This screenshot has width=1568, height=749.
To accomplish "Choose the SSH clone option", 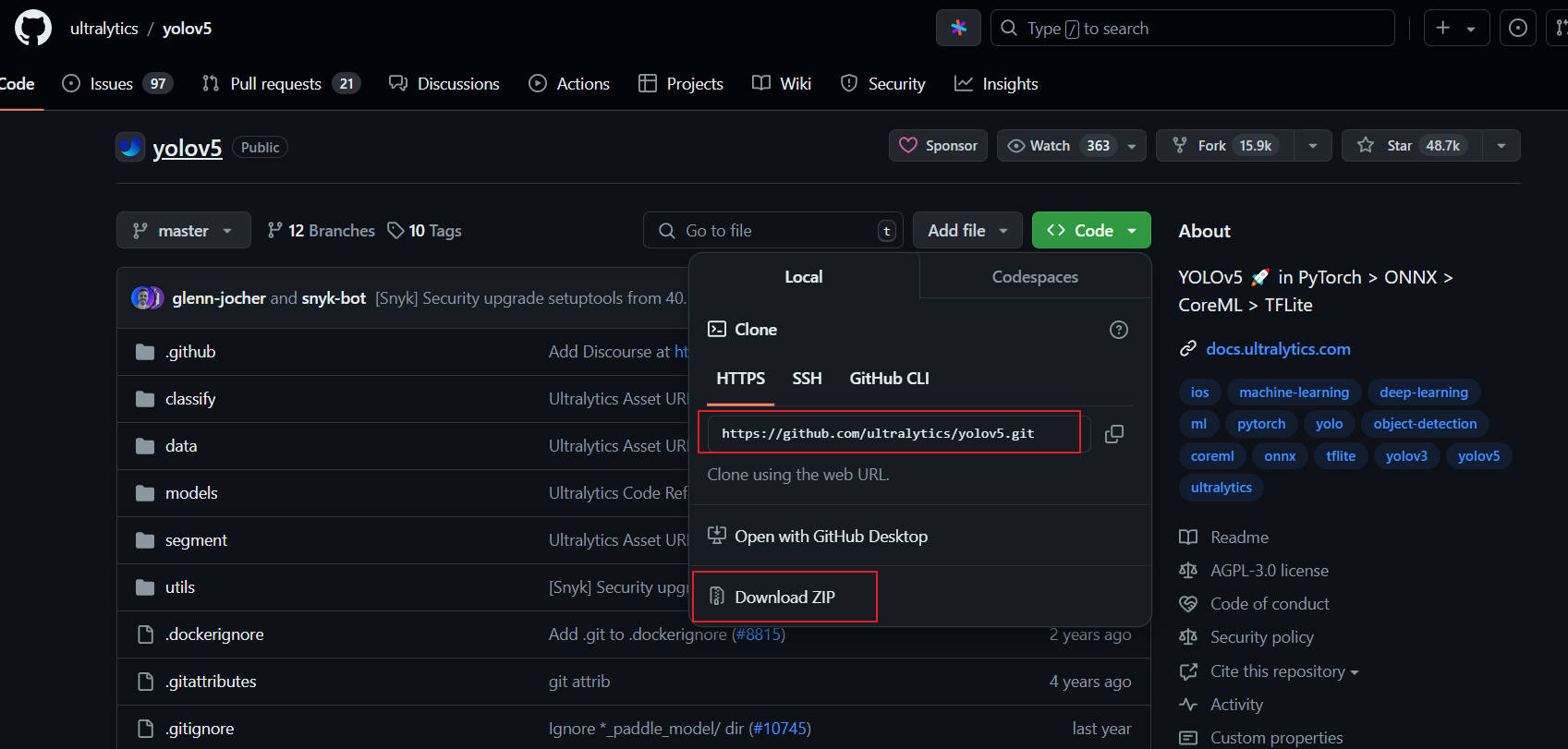I will point(807,379).
